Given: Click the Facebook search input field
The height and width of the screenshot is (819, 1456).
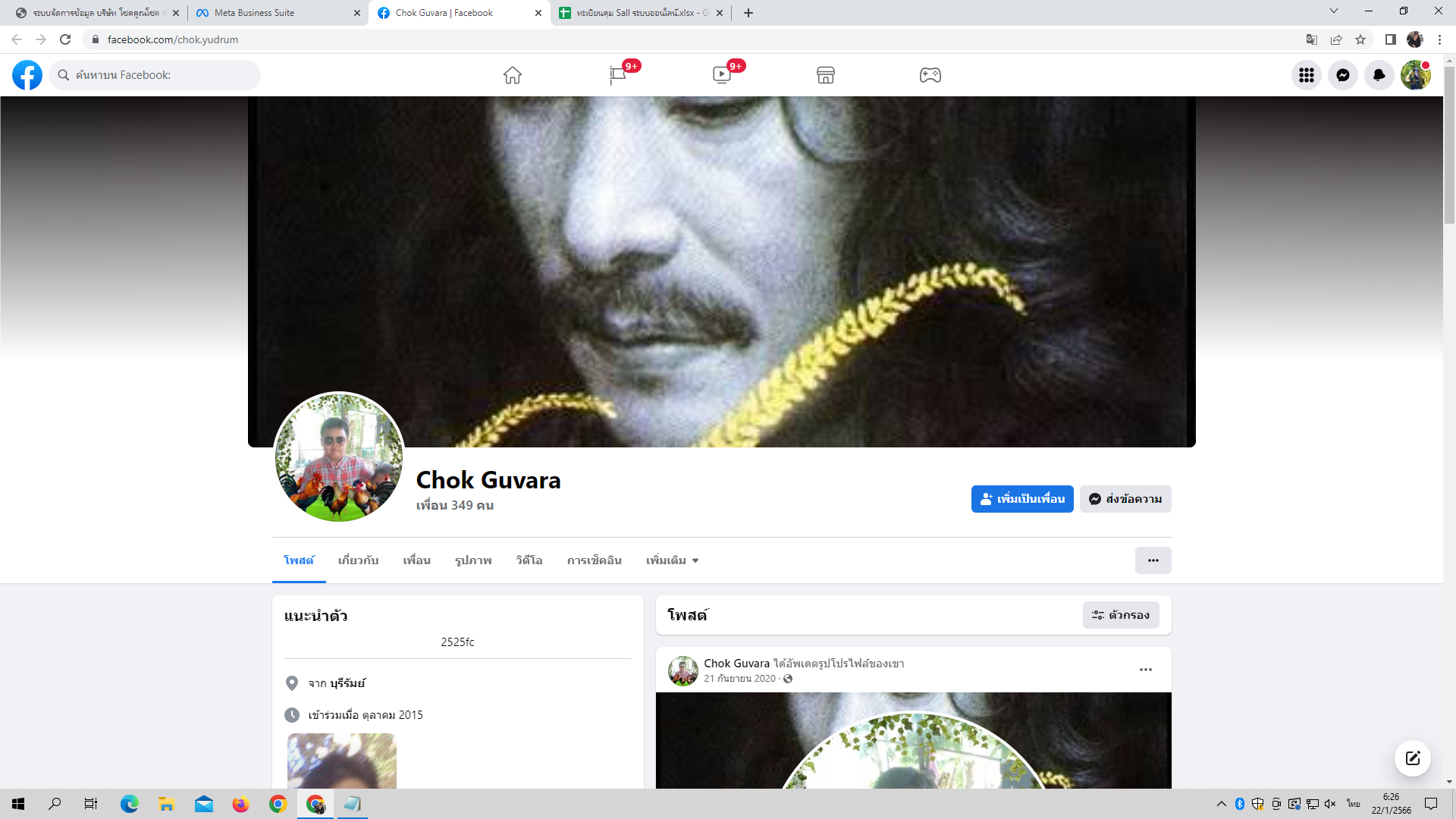Looking at the screenshot, I should 159,75.
